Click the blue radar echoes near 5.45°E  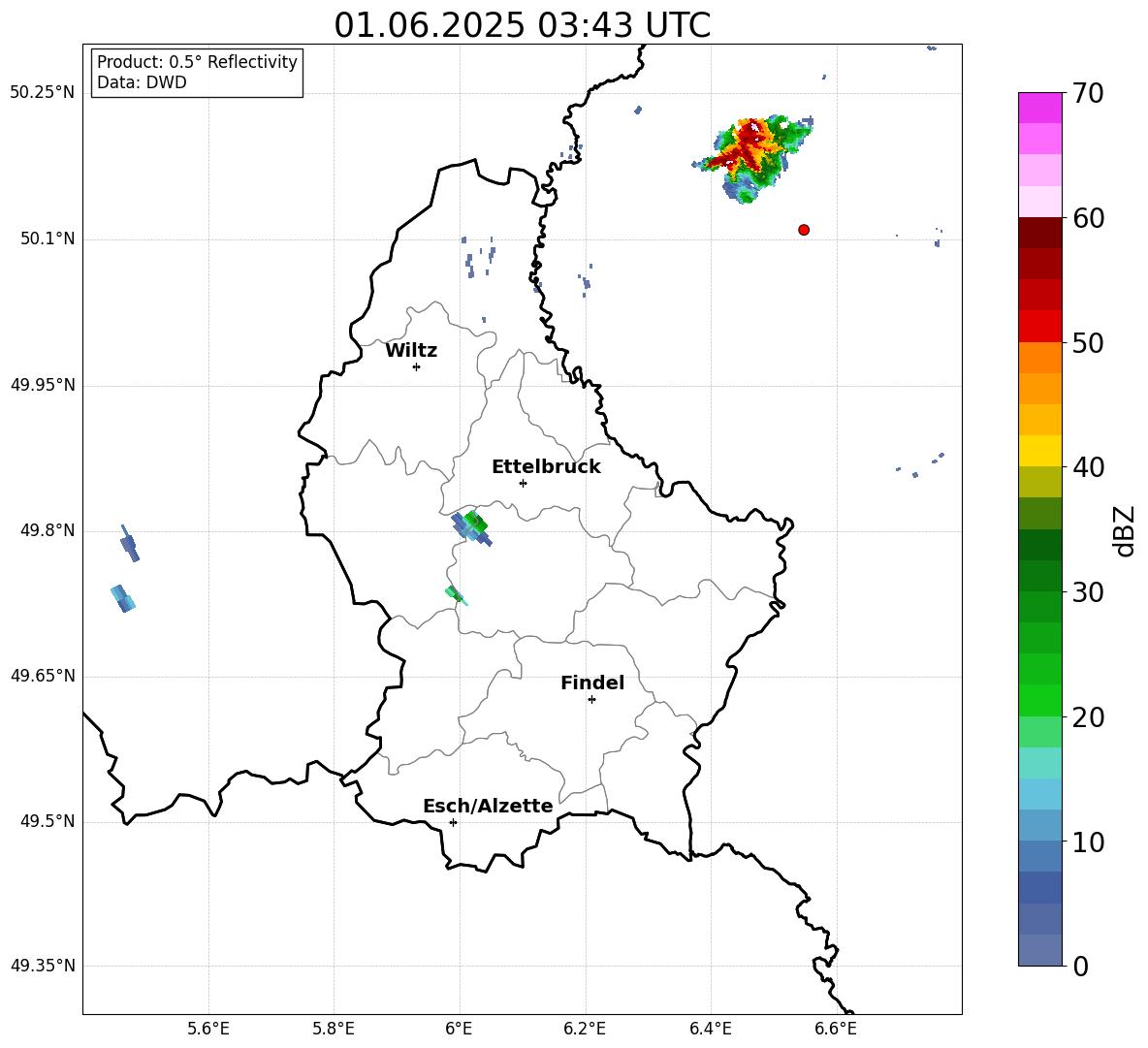tap(126, 569)
